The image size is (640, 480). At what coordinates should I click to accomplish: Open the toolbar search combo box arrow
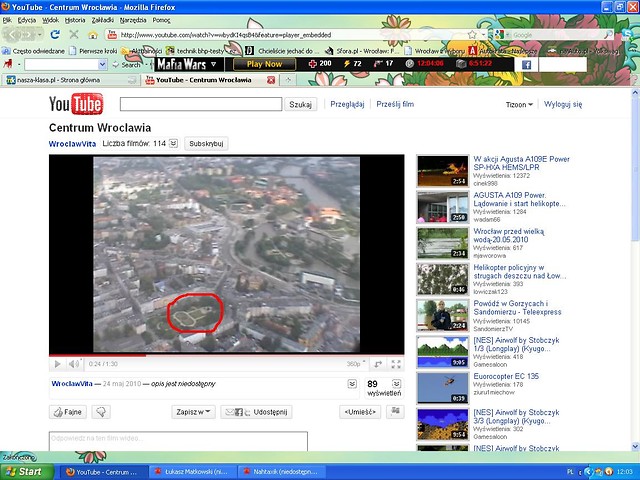[x=102, y=64]
